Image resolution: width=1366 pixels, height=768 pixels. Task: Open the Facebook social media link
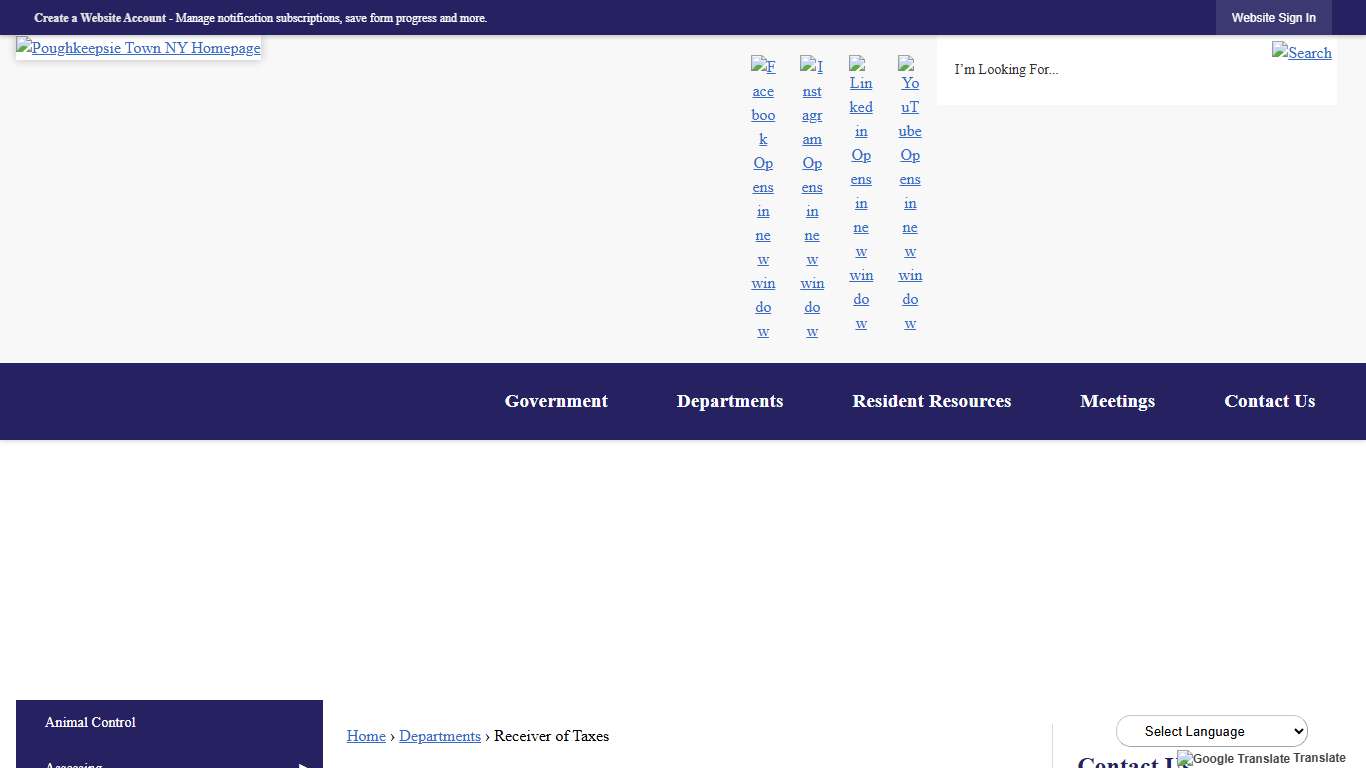pos(763,198)
